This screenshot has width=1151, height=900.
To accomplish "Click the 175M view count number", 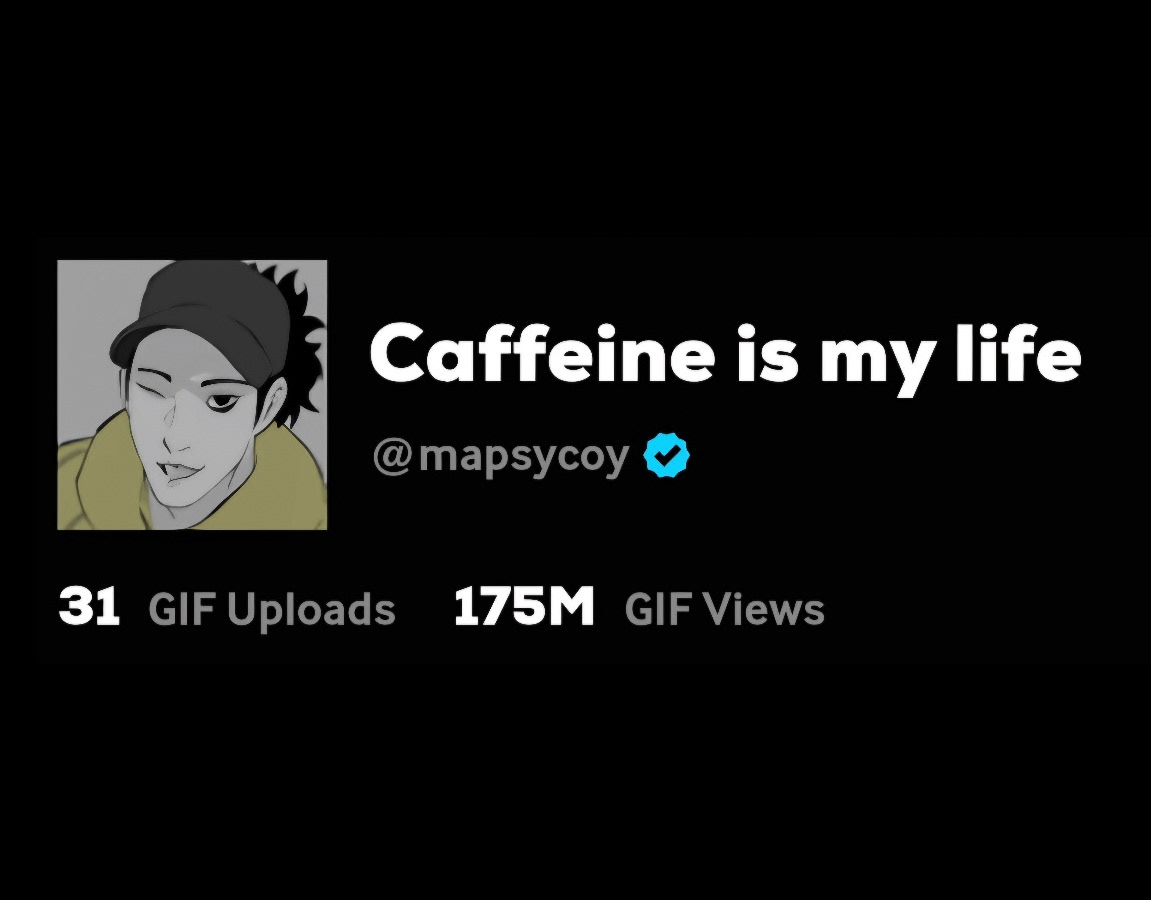I will [x=523, y=607].
